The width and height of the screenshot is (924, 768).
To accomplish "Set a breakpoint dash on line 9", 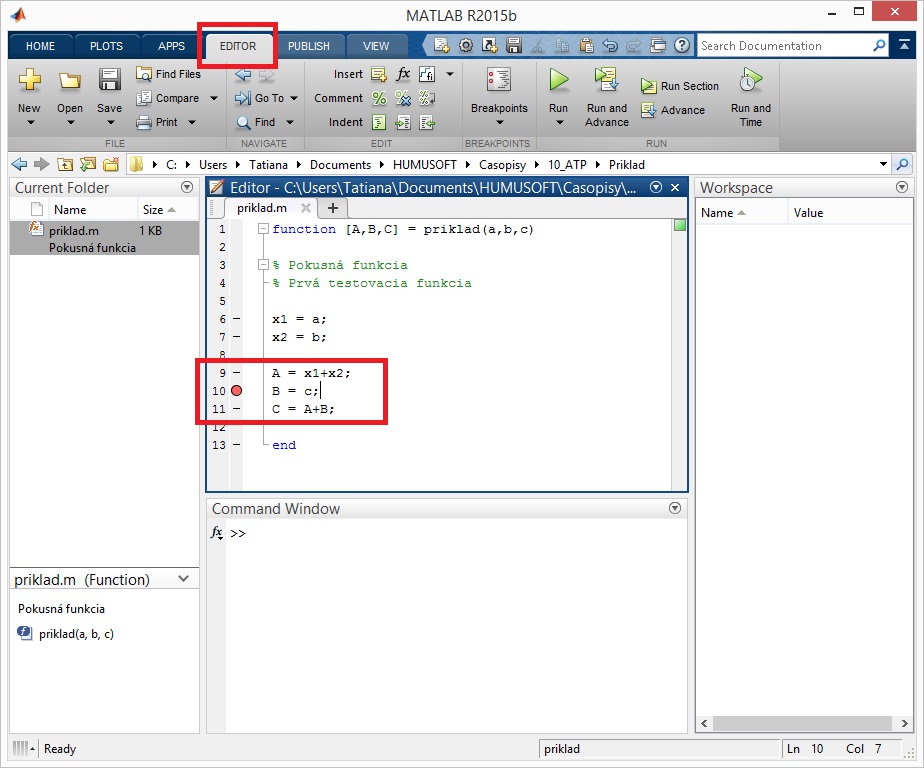I will coord(236,373).
